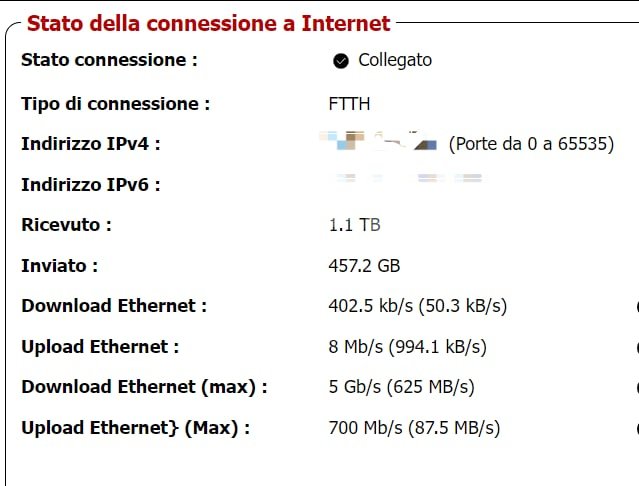Image resolution: width=639 pixels, height=486 pixels.
Task: Click the blurred IPv4 address value
Action: click(x=378, y=141)
